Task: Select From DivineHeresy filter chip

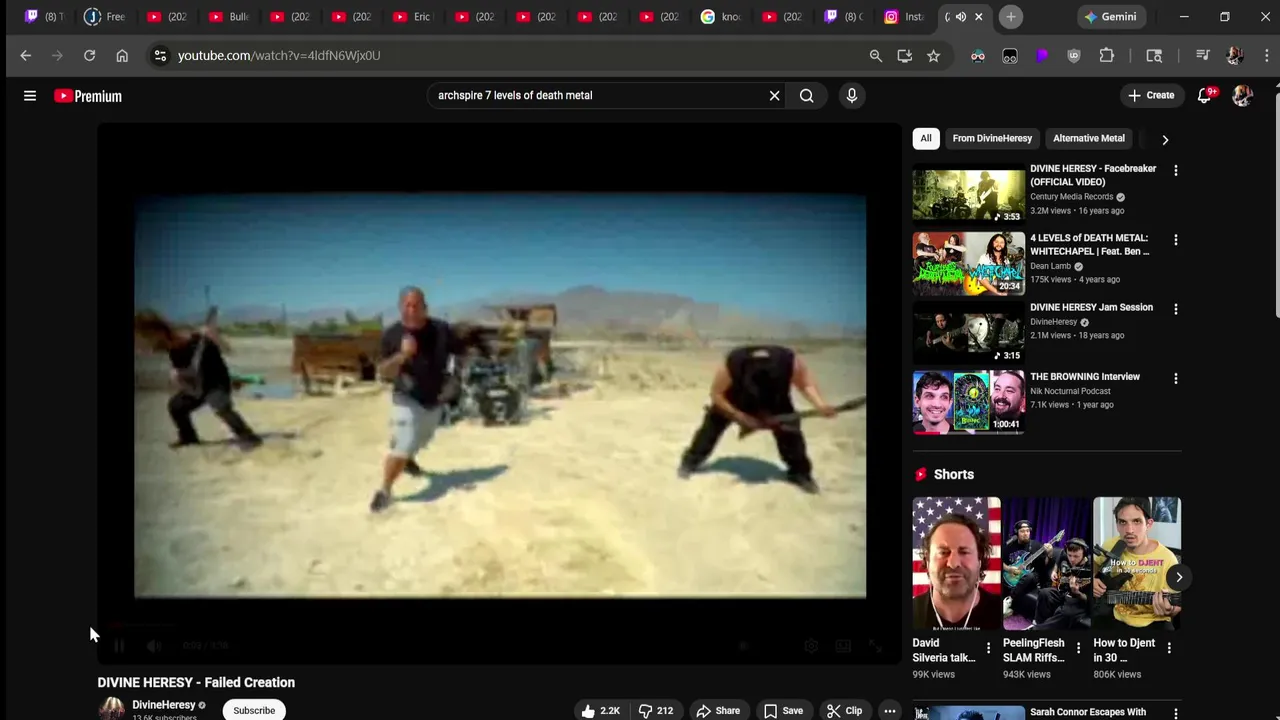Action: [992, 139]
